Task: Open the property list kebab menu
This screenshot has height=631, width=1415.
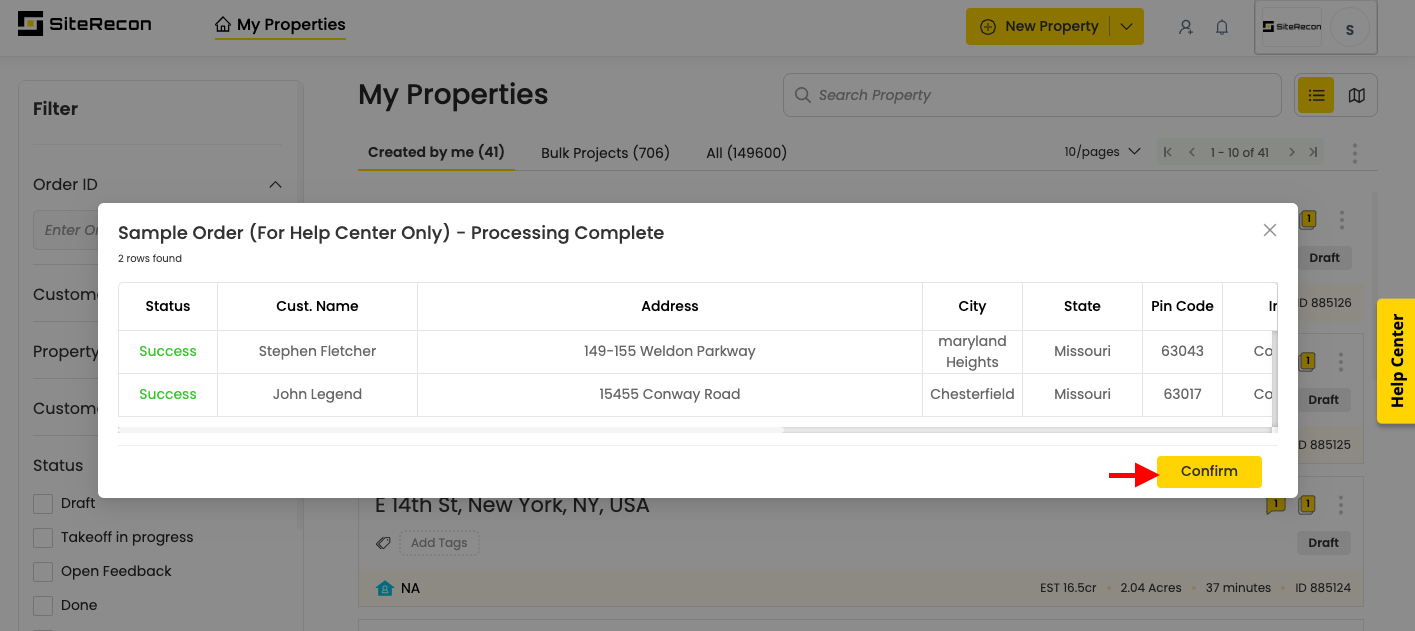Action: (1355, 153)
